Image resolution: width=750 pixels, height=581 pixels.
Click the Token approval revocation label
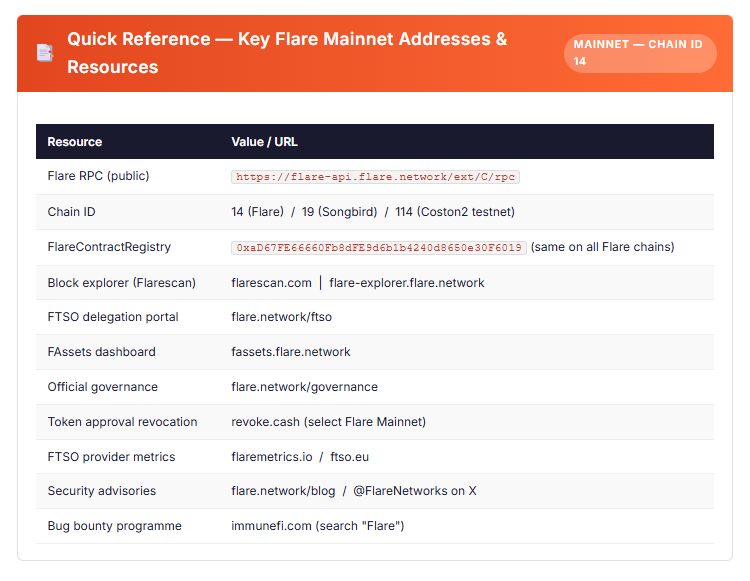(122, 422)
